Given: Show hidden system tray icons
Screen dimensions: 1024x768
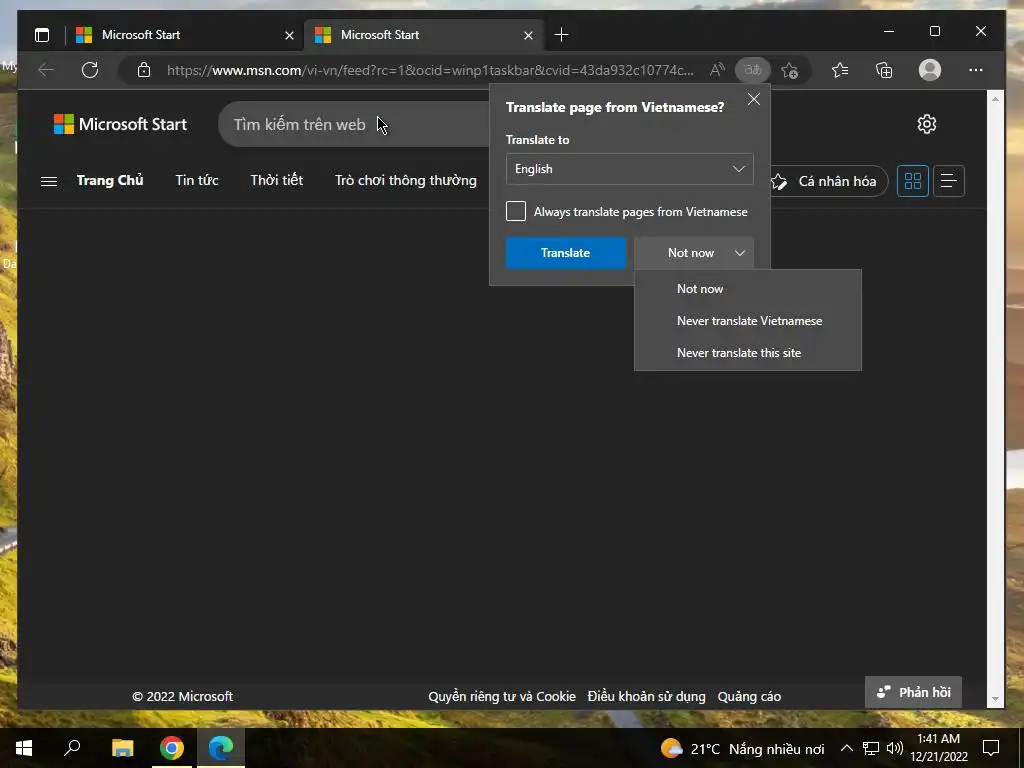Looking at the screenshot, I should pyautogui.click(x=846, y=748).
